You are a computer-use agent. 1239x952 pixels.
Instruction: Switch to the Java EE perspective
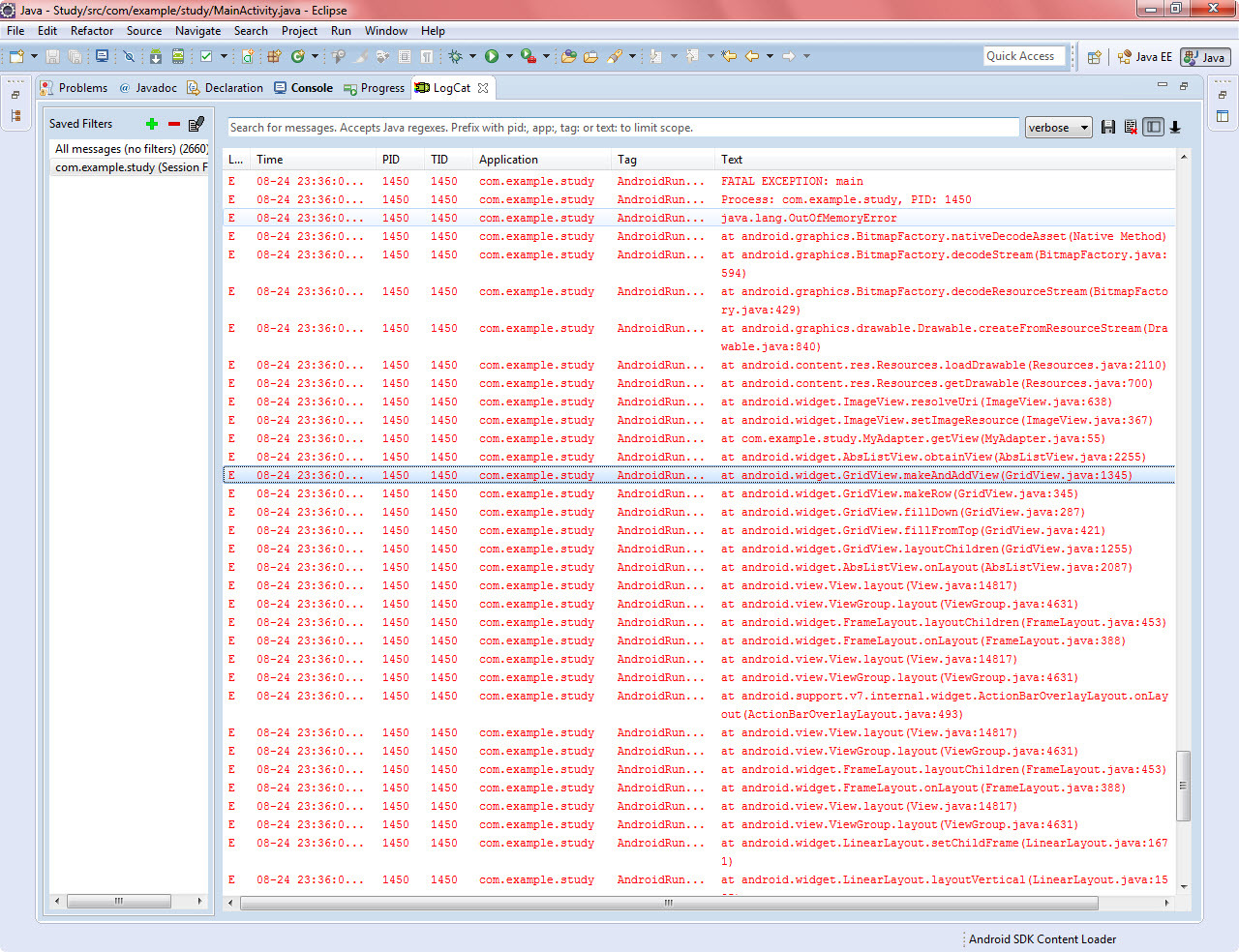tap(1145, 57)
